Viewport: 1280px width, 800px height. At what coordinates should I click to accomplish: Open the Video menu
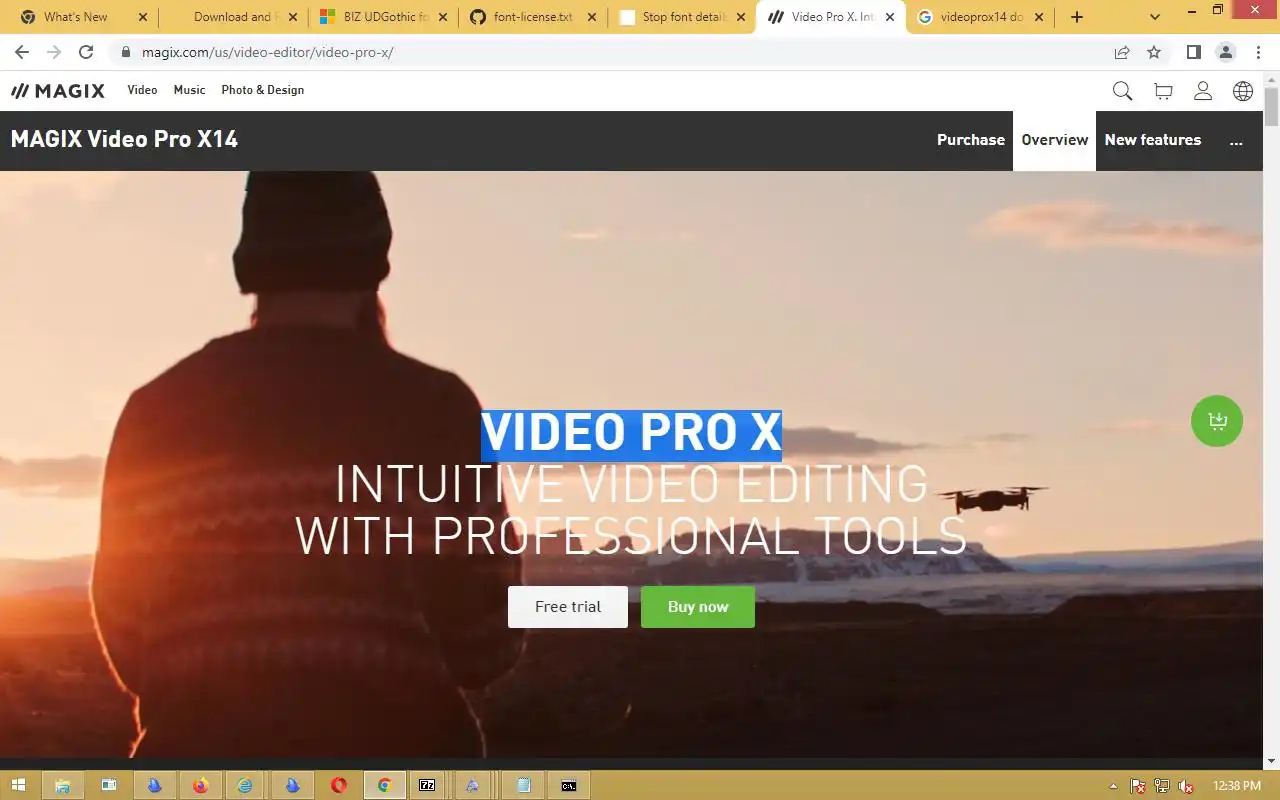click(x=142, y=90)
